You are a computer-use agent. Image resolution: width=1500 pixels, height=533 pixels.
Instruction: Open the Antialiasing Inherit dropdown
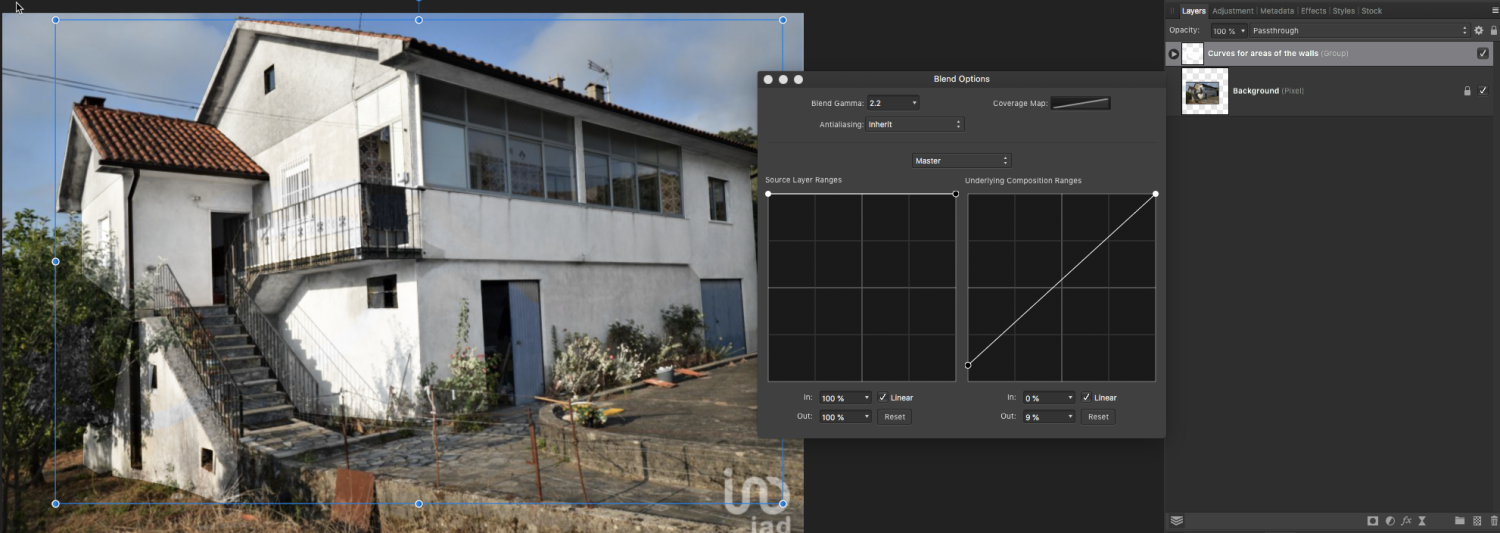click(915, 125)
